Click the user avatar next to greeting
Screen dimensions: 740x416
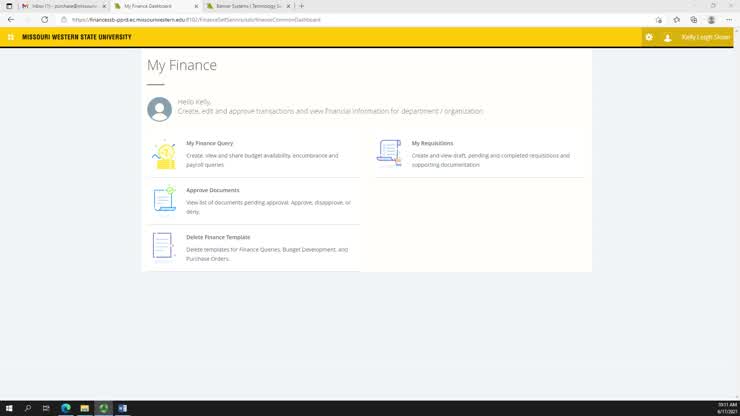pyautogui.click(x=159, y=109)
